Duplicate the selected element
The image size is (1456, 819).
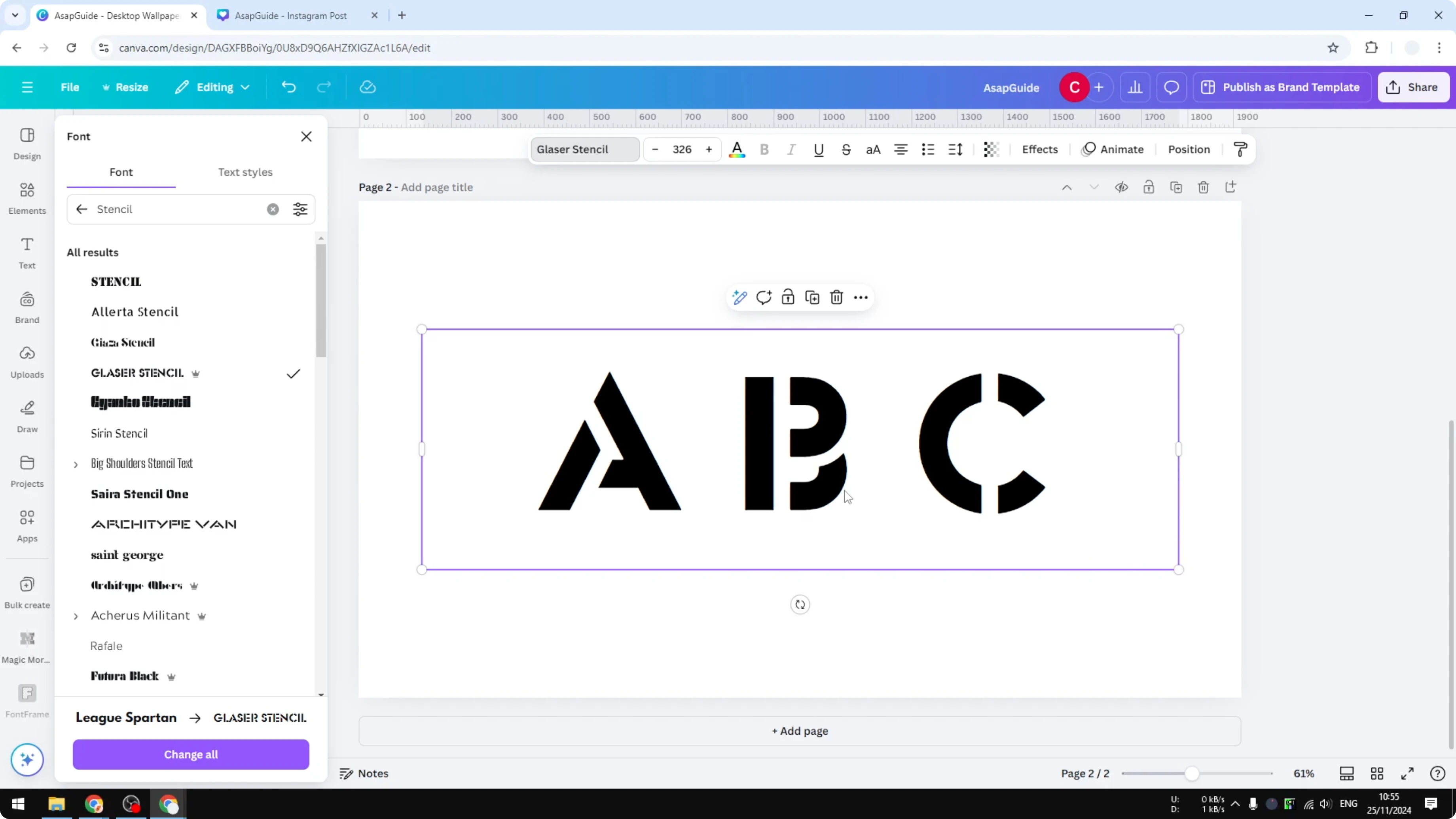pyautogui.click(x=812, y=297)
